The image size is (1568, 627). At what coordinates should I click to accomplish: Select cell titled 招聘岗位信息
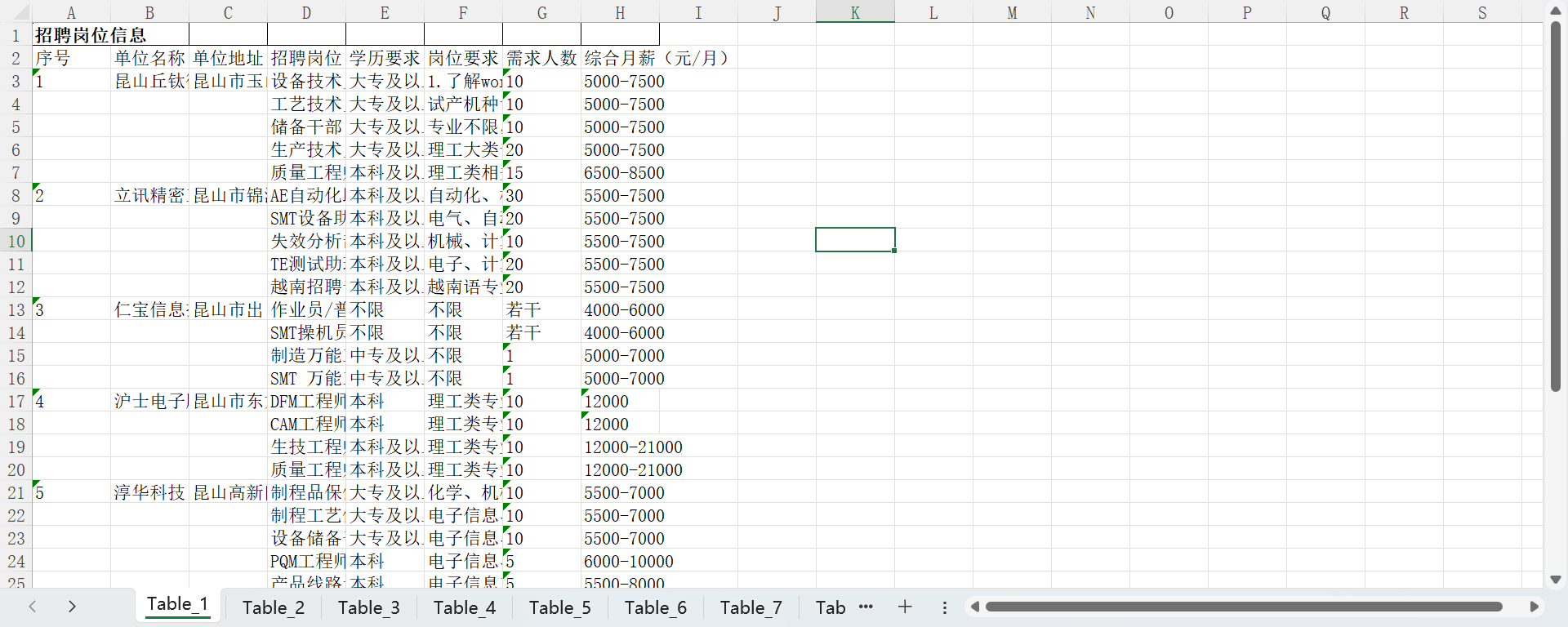coord(110,35)
